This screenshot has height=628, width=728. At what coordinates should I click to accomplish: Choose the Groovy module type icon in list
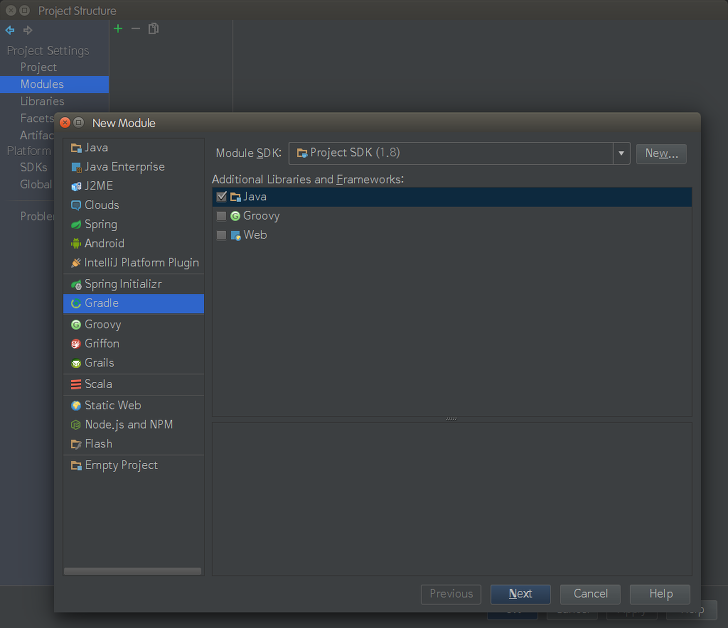tap(76, 324)
